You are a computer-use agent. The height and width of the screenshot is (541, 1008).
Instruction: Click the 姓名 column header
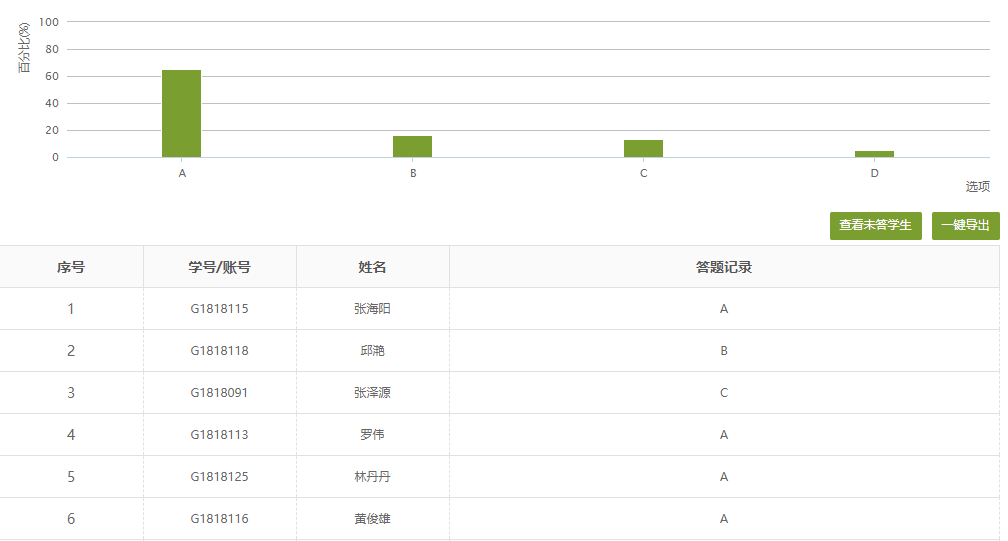(372, 267)
